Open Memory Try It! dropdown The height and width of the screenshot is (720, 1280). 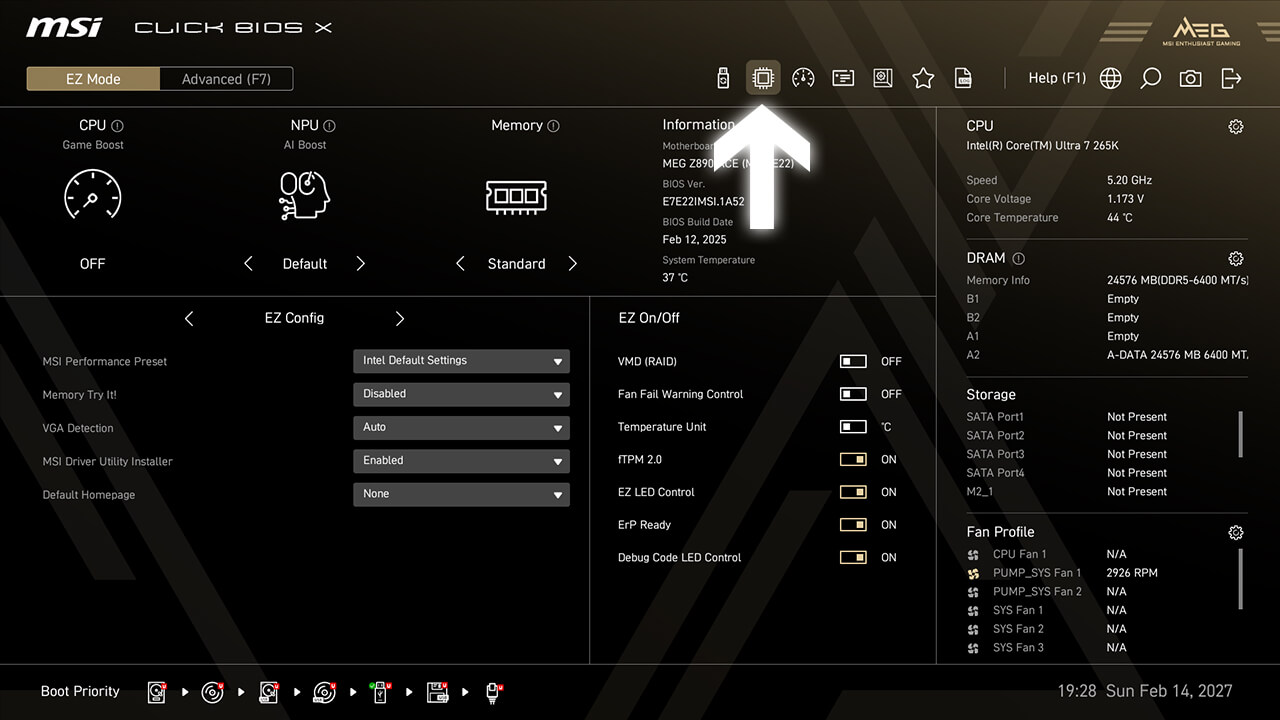pyautogui.click(x=461, y=394)
